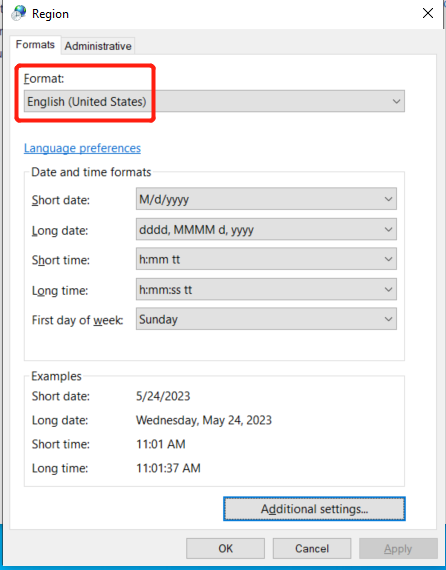Open the First day of week dropdown
This screenshot has height=570, width=446.
click(266, 319)
